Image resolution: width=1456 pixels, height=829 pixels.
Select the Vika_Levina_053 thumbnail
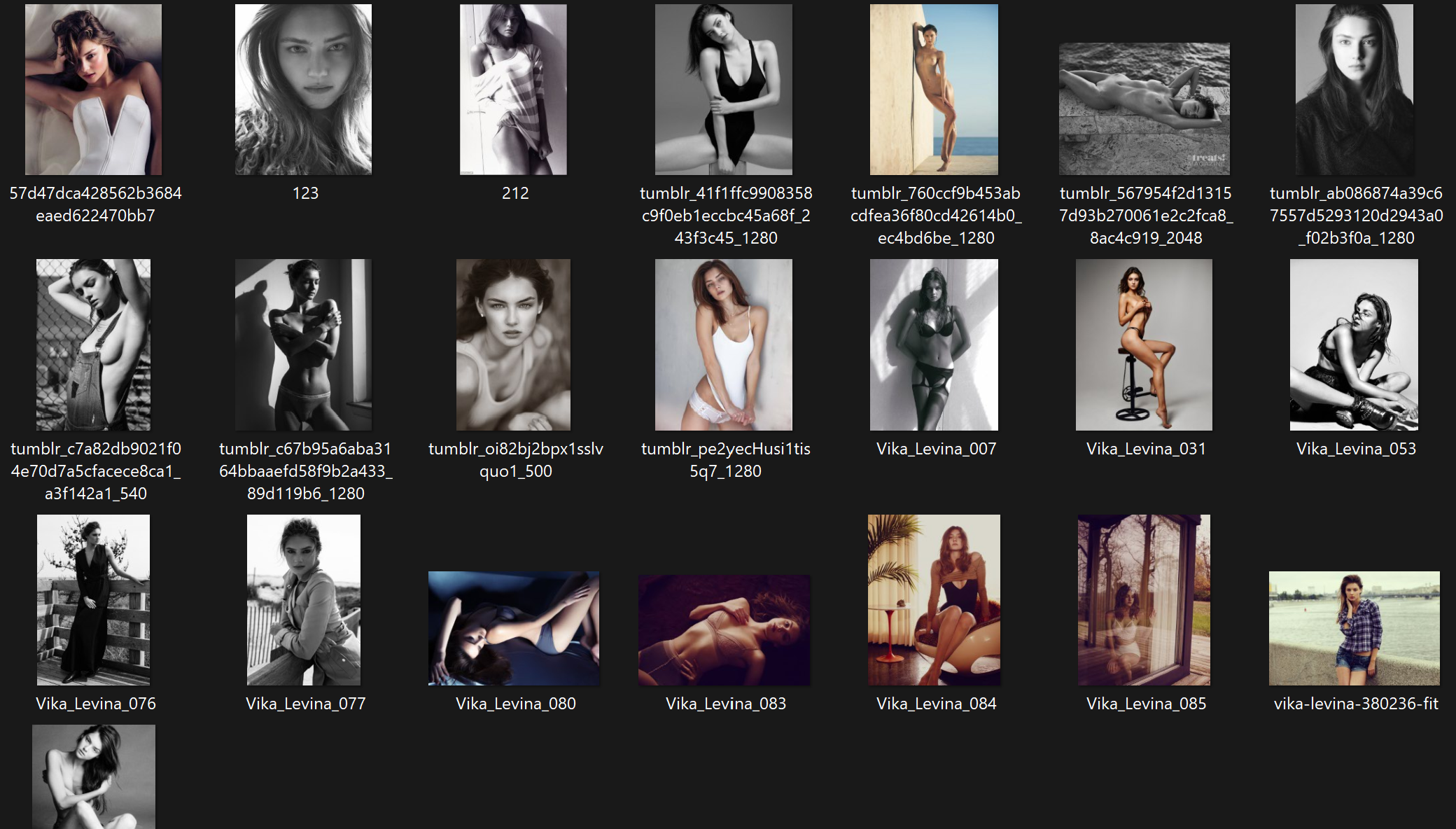(1354, 344)
